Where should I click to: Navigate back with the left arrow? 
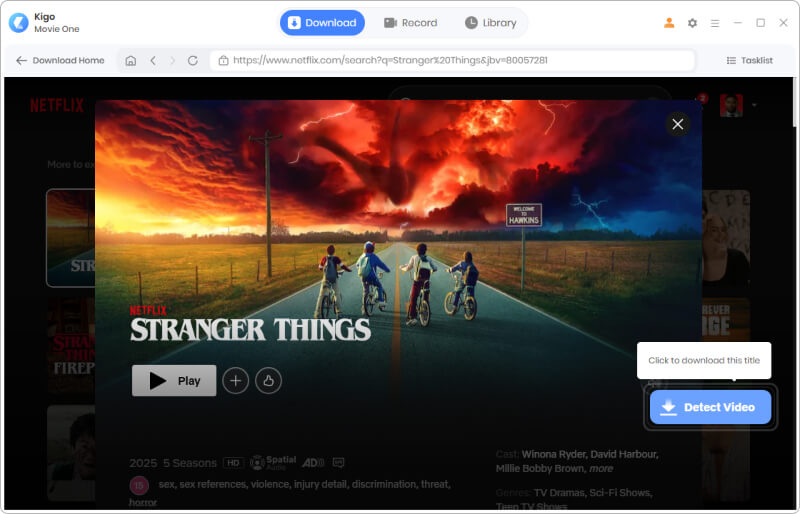point(153,61)
